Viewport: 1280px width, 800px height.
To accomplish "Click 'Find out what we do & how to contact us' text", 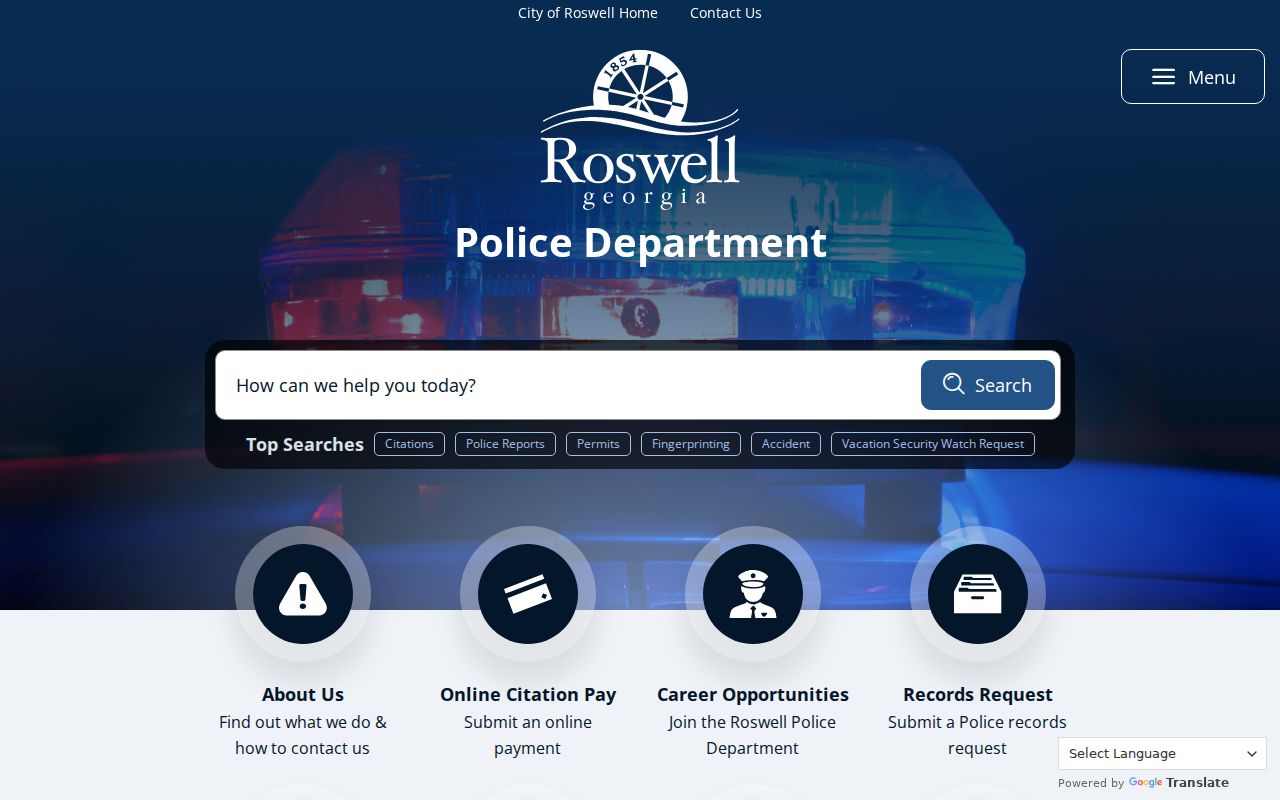I will coord(303,735).
